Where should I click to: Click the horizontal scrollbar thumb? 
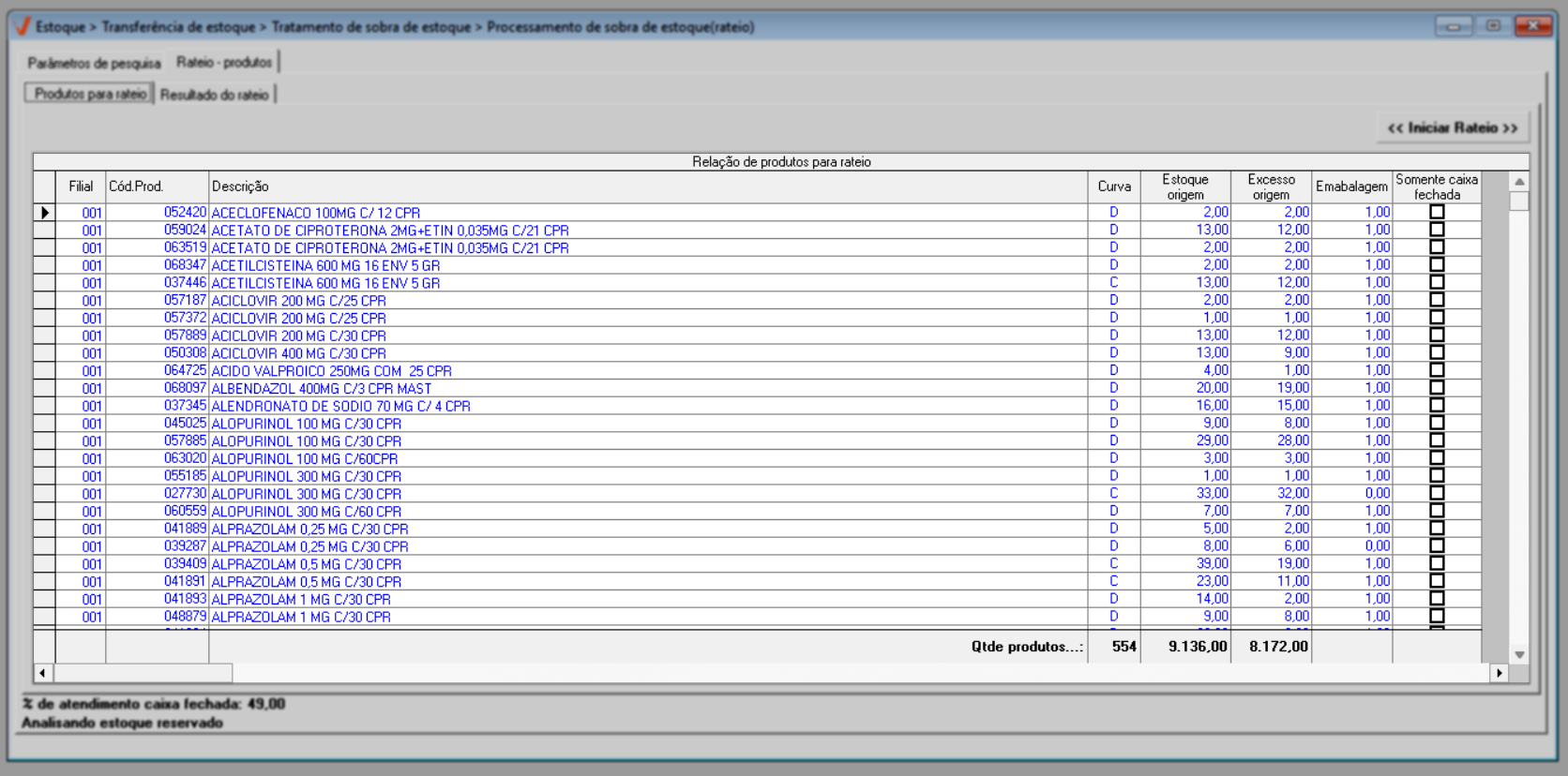tap(143, 673)
